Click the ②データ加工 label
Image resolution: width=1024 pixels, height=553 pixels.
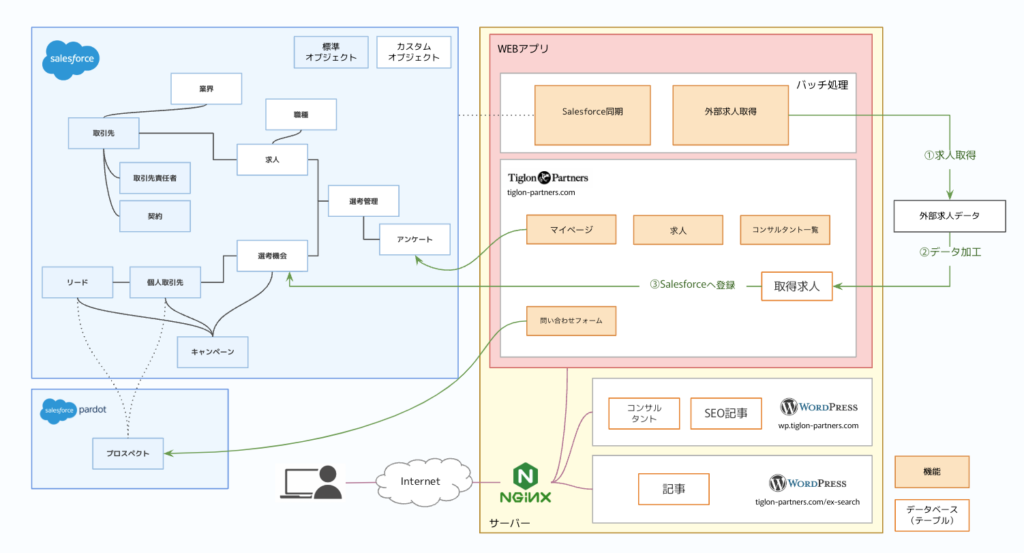click(x=950, y=252)
